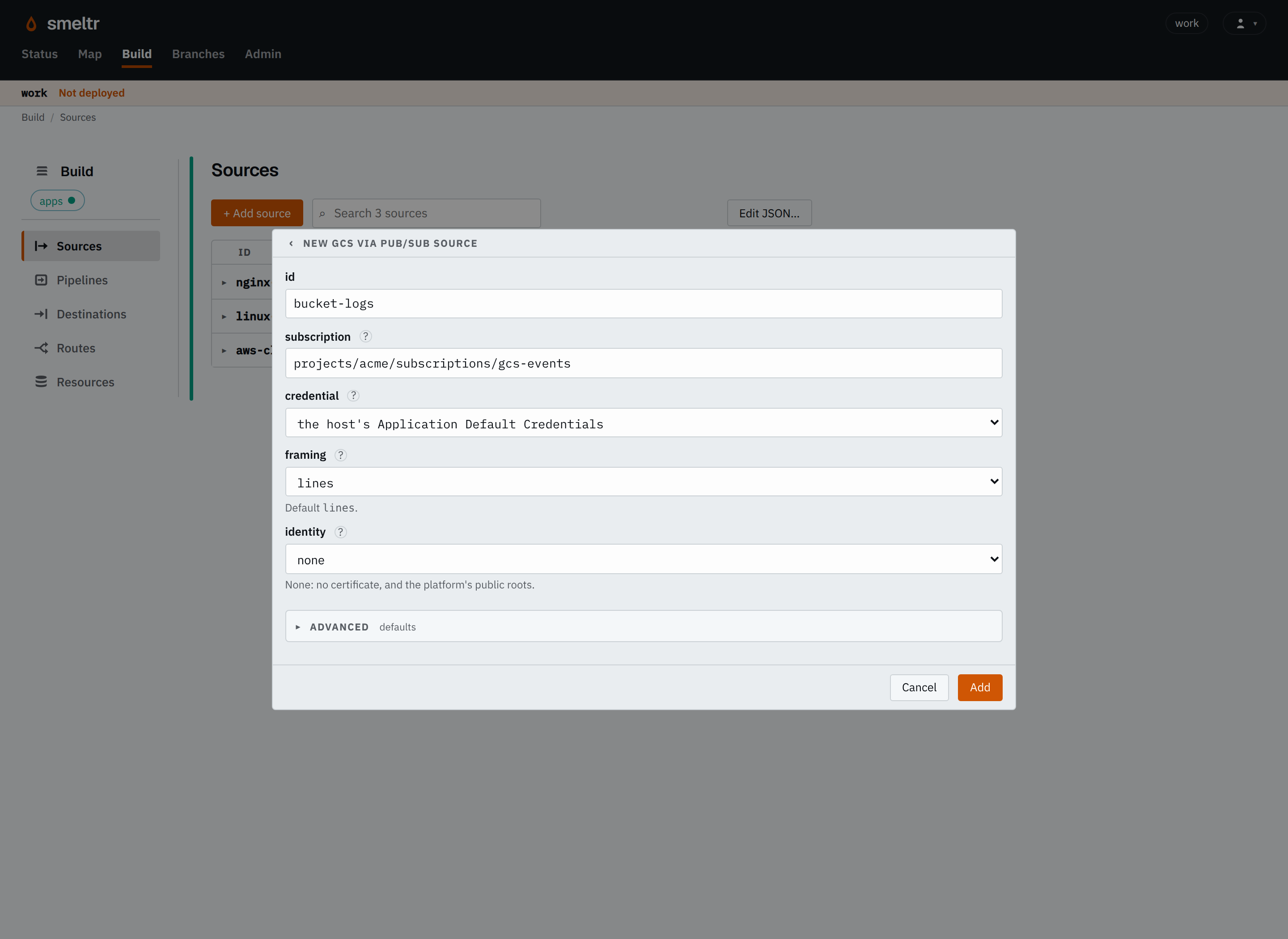Open the user account menu icon
This screenshot has width=1288, height=939.
click(x=1244, y=23)
